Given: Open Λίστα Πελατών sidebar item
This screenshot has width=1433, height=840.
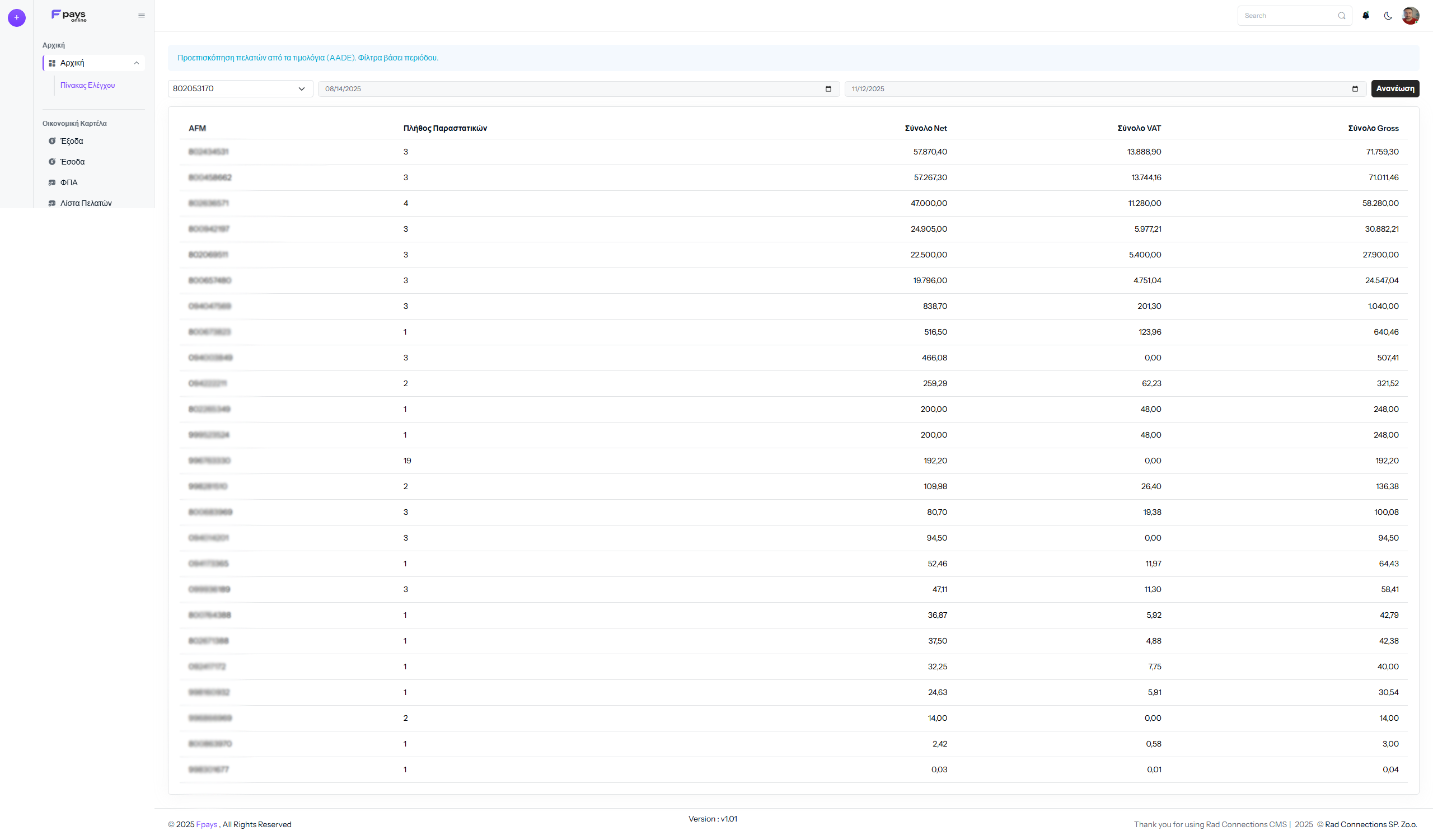Looking at the screenshot, I should click(x=86, y=203).
